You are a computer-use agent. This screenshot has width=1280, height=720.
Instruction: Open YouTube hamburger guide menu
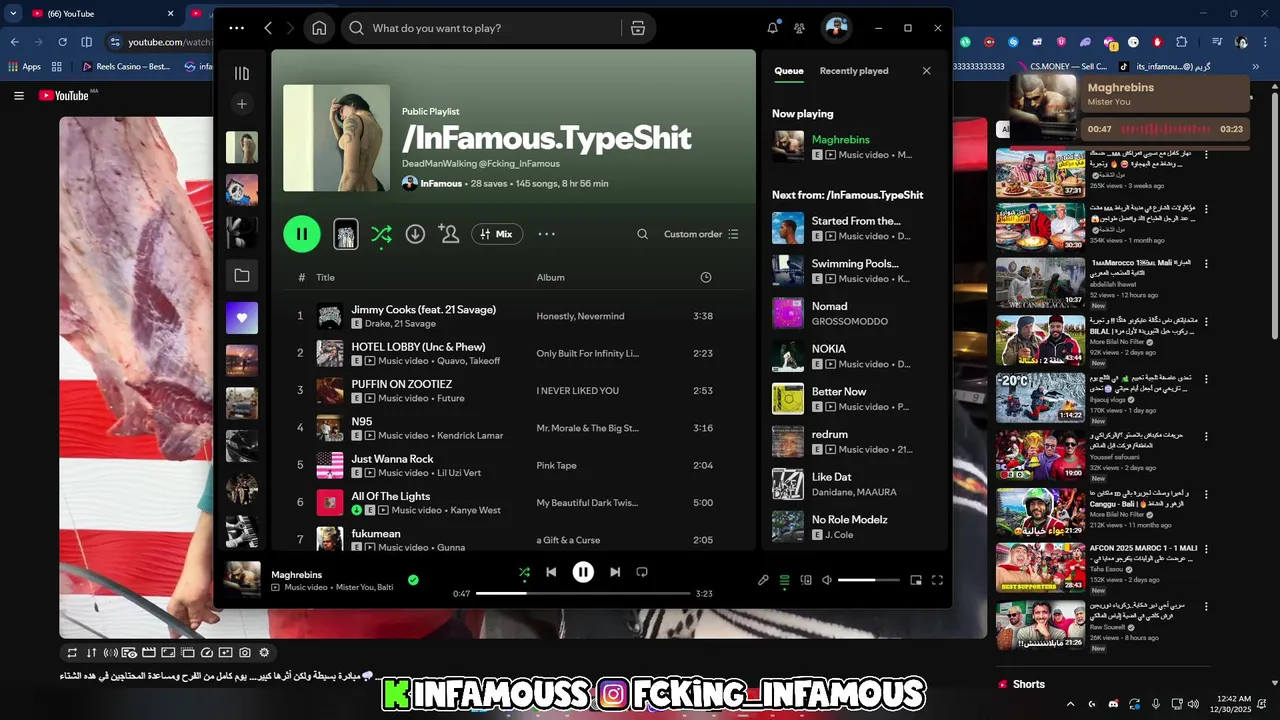click(x=19, y=96)
